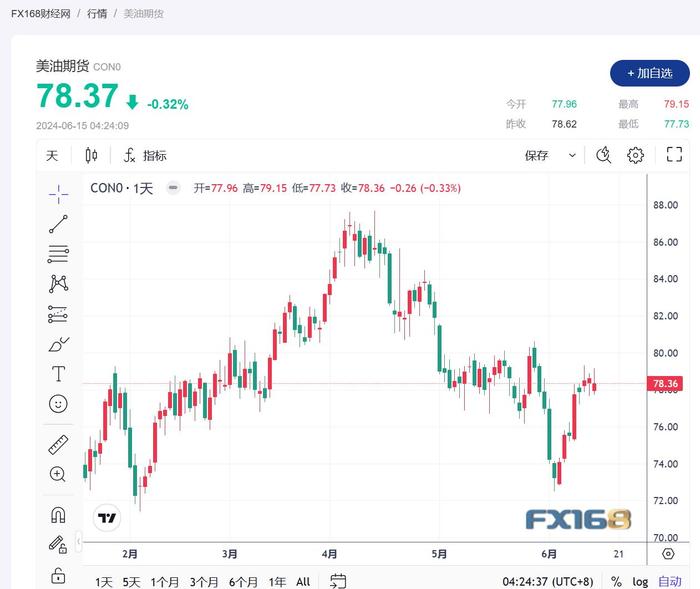700x589 pixels.
Task: Open candlestick chart style menu
Action: tap(91, 155)
